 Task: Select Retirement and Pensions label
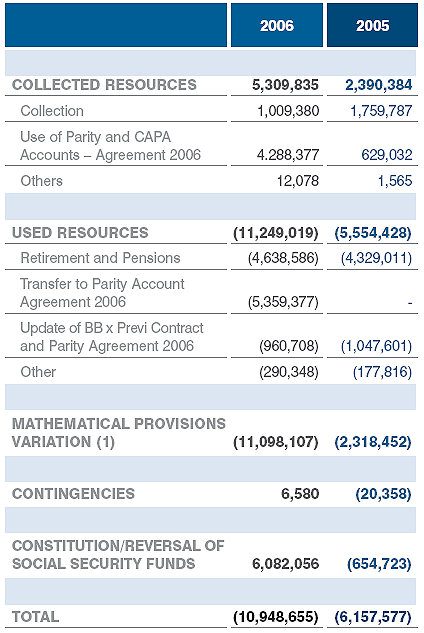[100, 258]
